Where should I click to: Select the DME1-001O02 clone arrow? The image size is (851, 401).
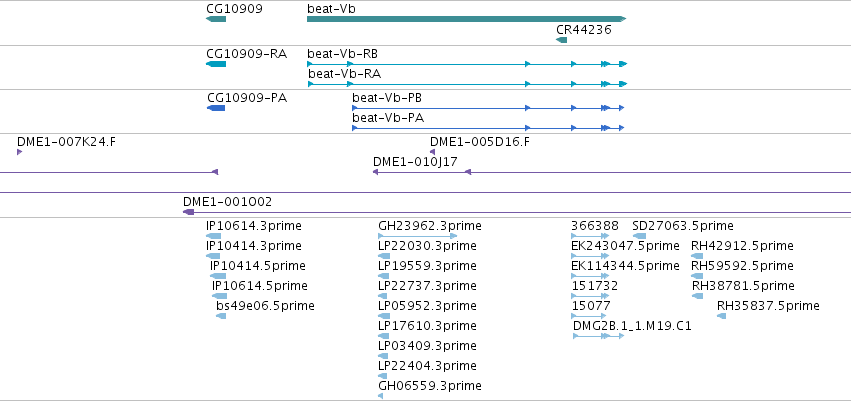point(188,212)
